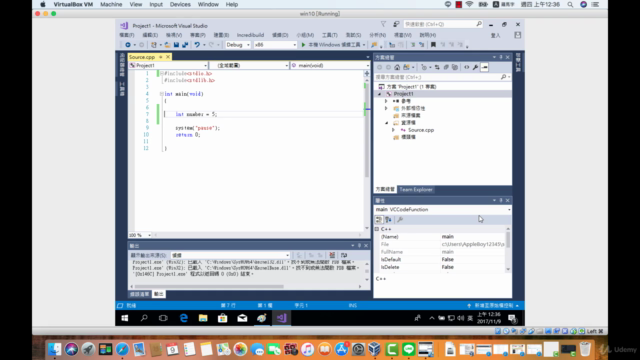Click the feedback icon beside Quick Launch

(396, 24)
